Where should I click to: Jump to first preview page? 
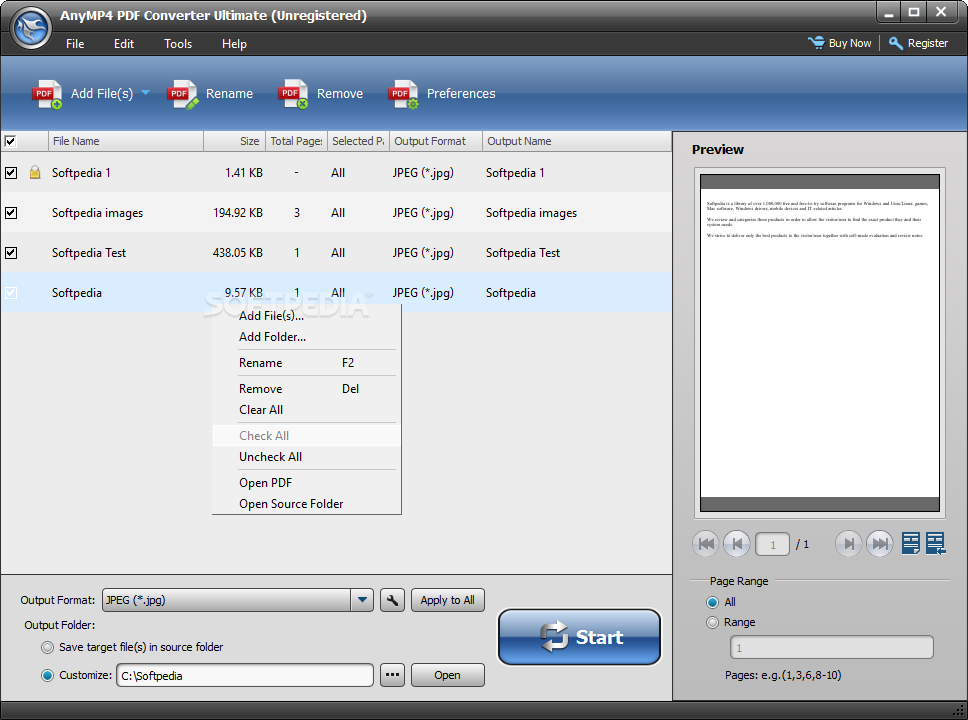click(x=706, y=544)
